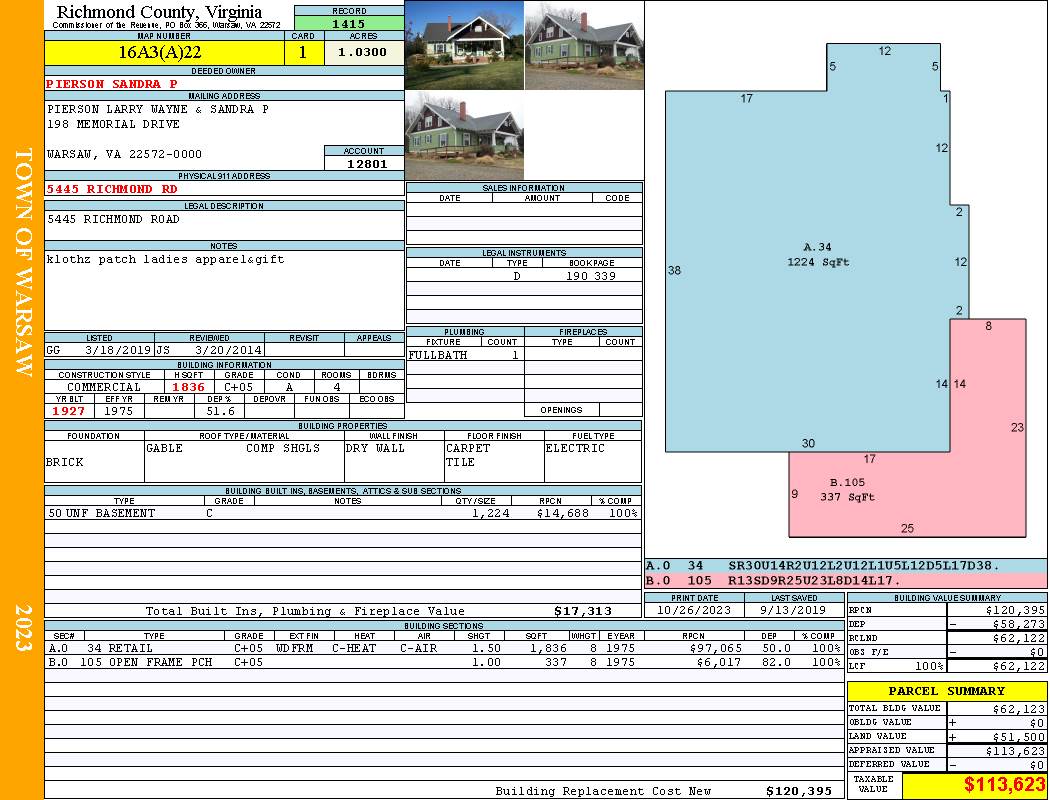Select the mailing address line 198 MEMORIAL DRIVE
This screenshot has width=1050, height=800.
(x=113, y=125)
